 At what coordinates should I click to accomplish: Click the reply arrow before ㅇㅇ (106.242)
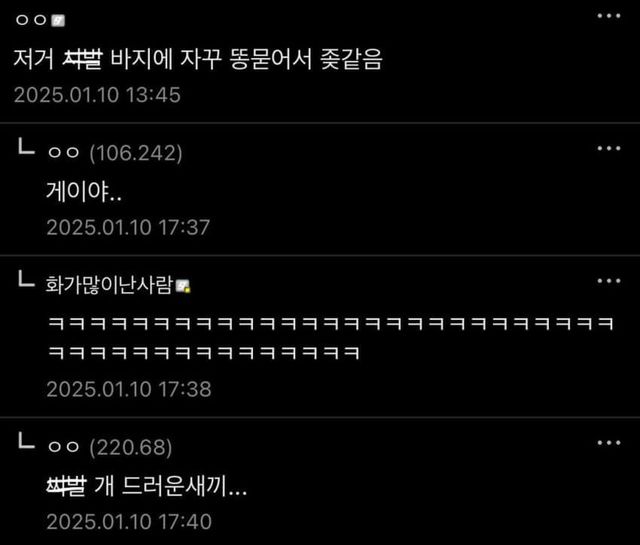(26, 147)
